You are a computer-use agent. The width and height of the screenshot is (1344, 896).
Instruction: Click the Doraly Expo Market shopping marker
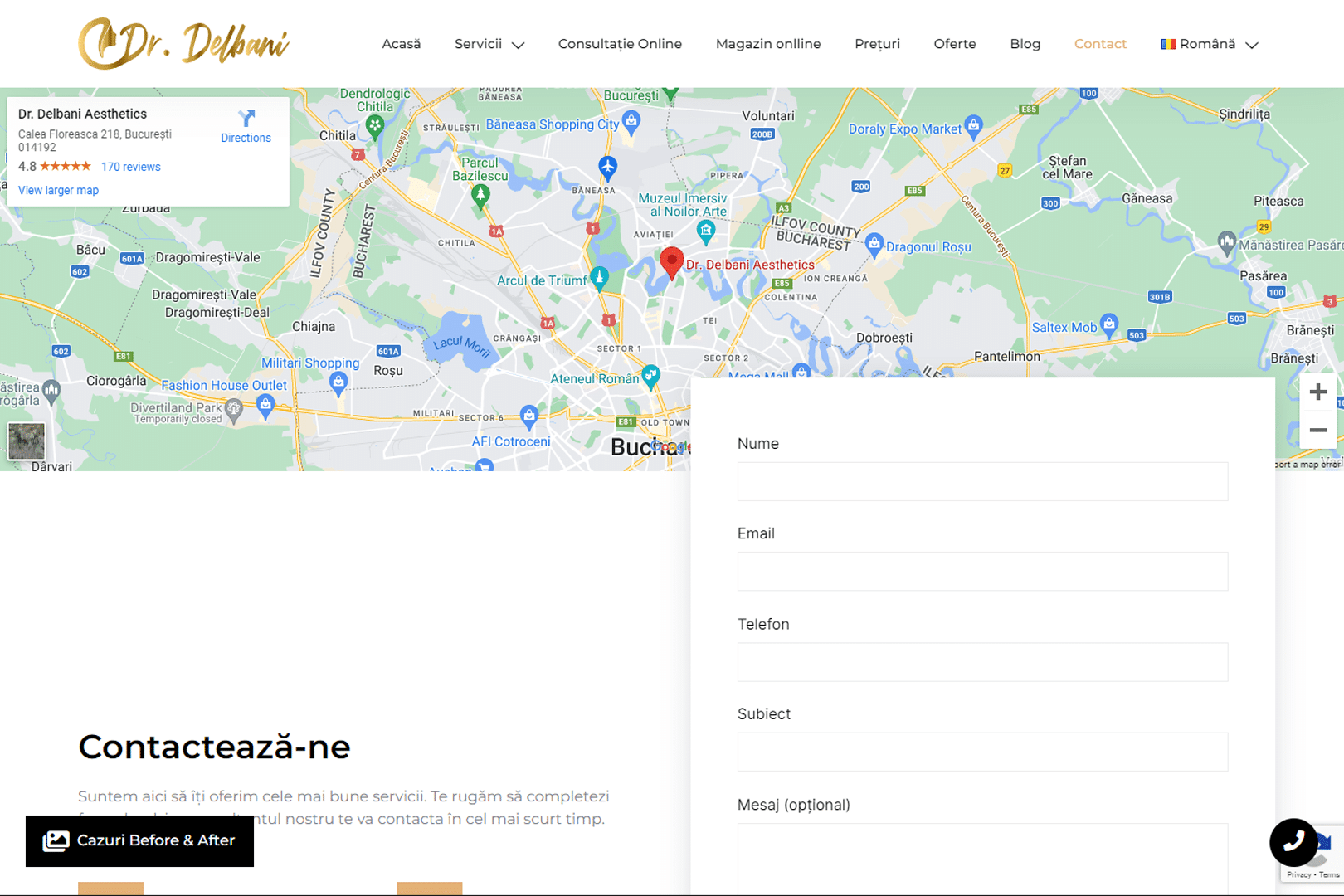pos(973,126)
